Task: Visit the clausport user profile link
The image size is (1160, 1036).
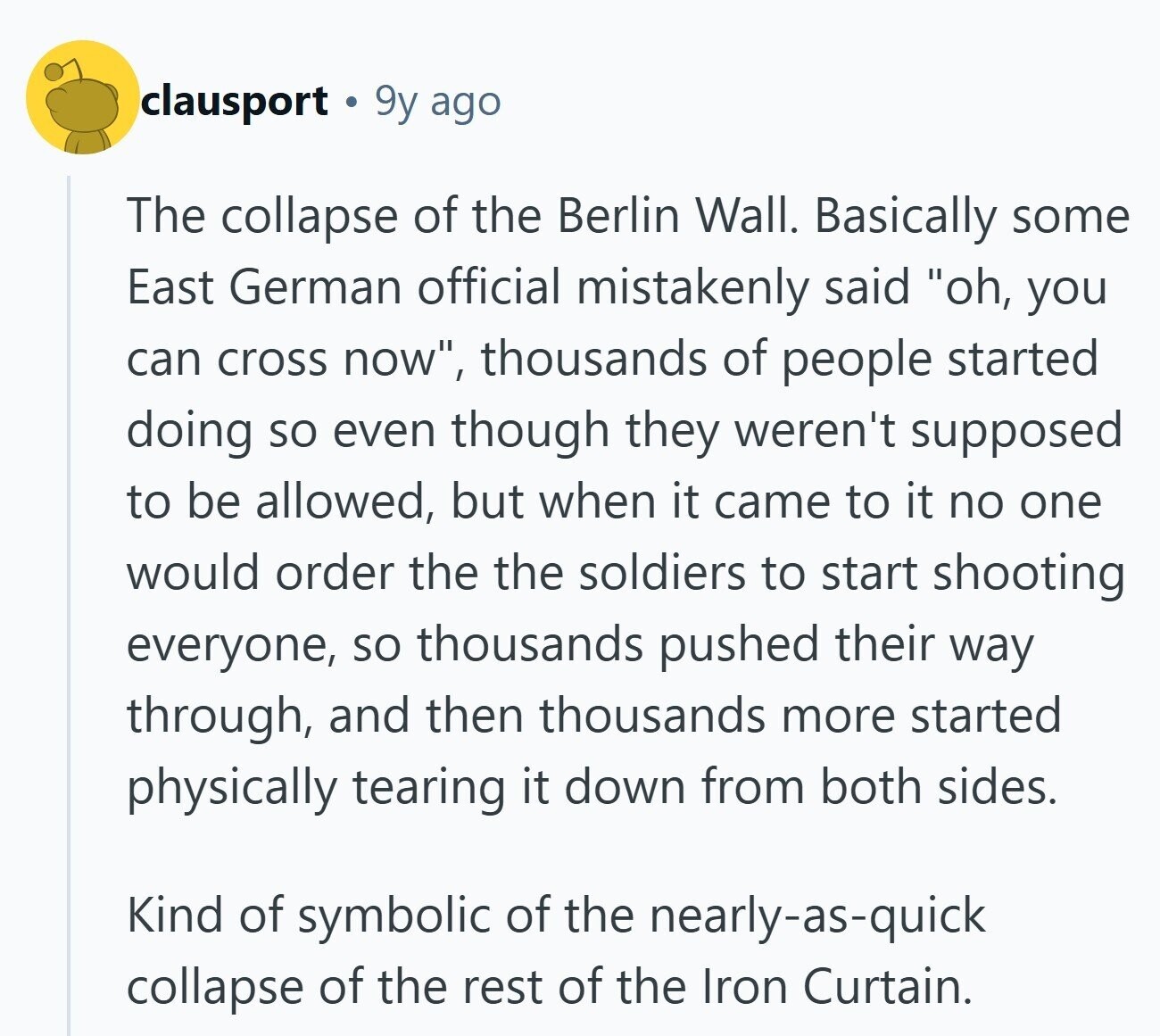Action: click(236, 101)
